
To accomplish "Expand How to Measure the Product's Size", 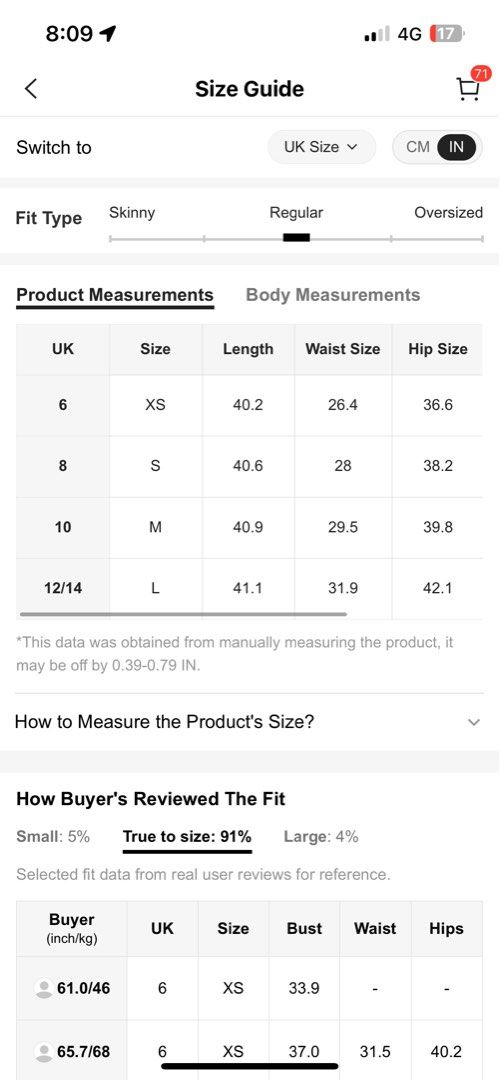I will coord(249,722).
